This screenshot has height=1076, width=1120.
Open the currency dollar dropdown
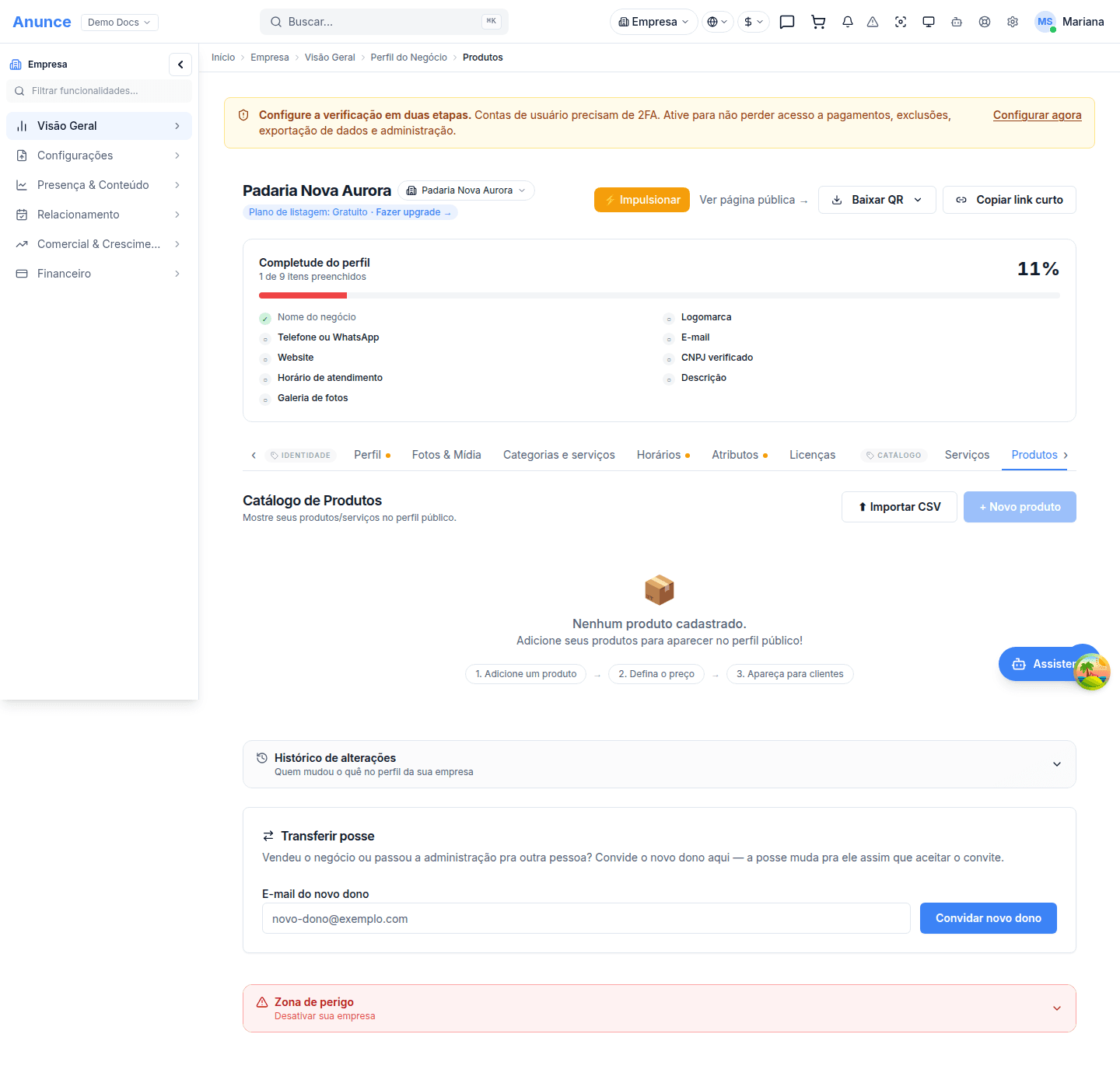pos(754,22)
